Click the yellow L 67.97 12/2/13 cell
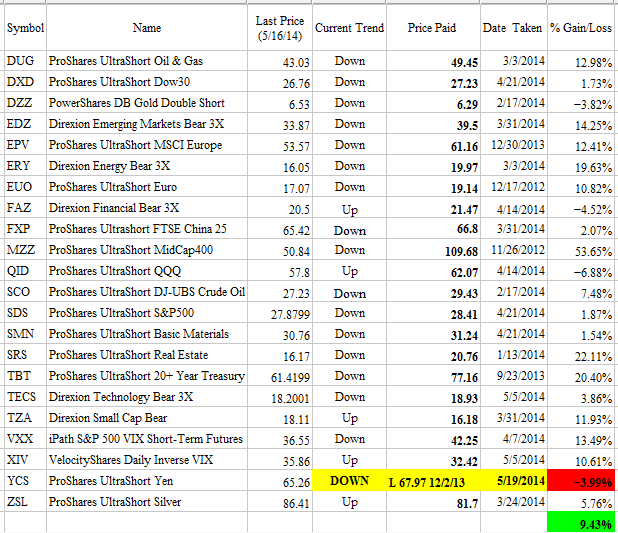 coord(433,481)
